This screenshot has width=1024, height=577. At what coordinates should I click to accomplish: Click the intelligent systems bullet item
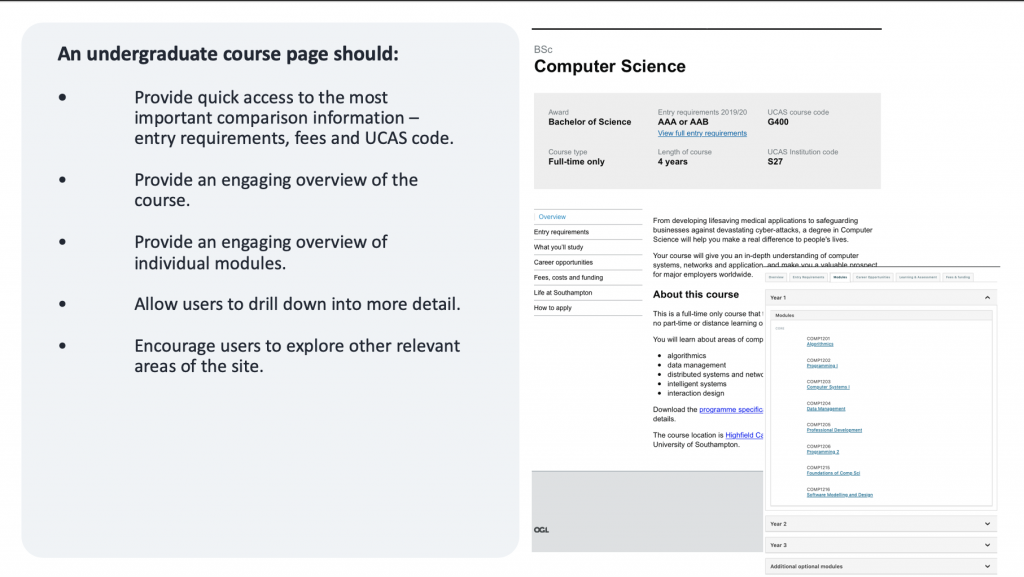(x=697, y=384)
